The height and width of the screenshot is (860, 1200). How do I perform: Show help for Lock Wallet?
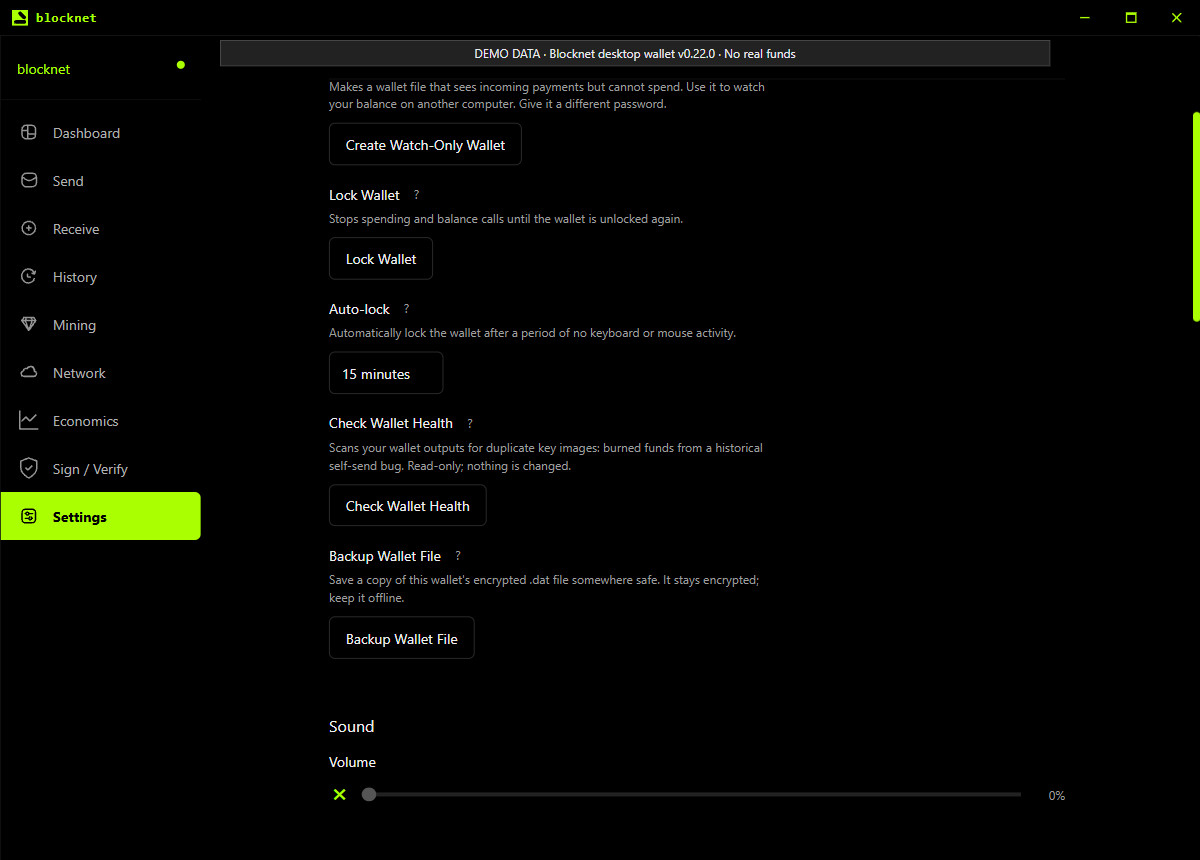(x=417, y=195)
